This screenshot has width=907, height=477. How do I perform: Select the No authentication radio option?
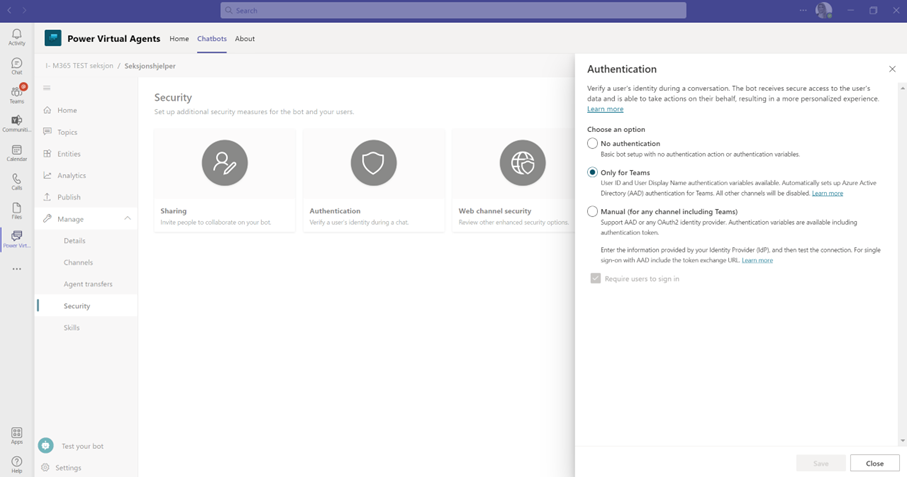coord(592,143)
